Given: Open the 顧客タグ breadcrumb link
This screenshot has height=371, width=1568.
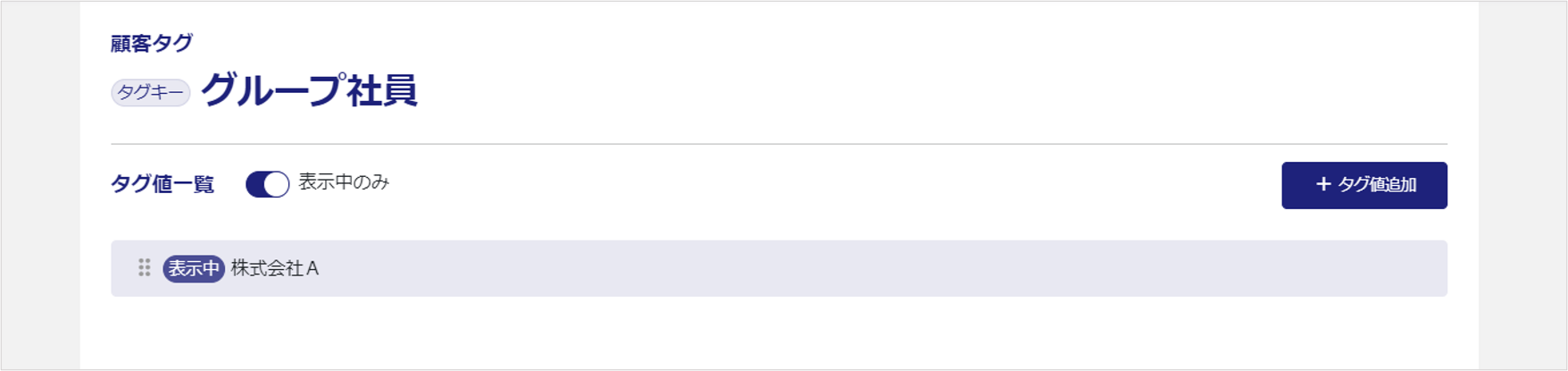Looking at the screenshot, I should pos(152,43).
